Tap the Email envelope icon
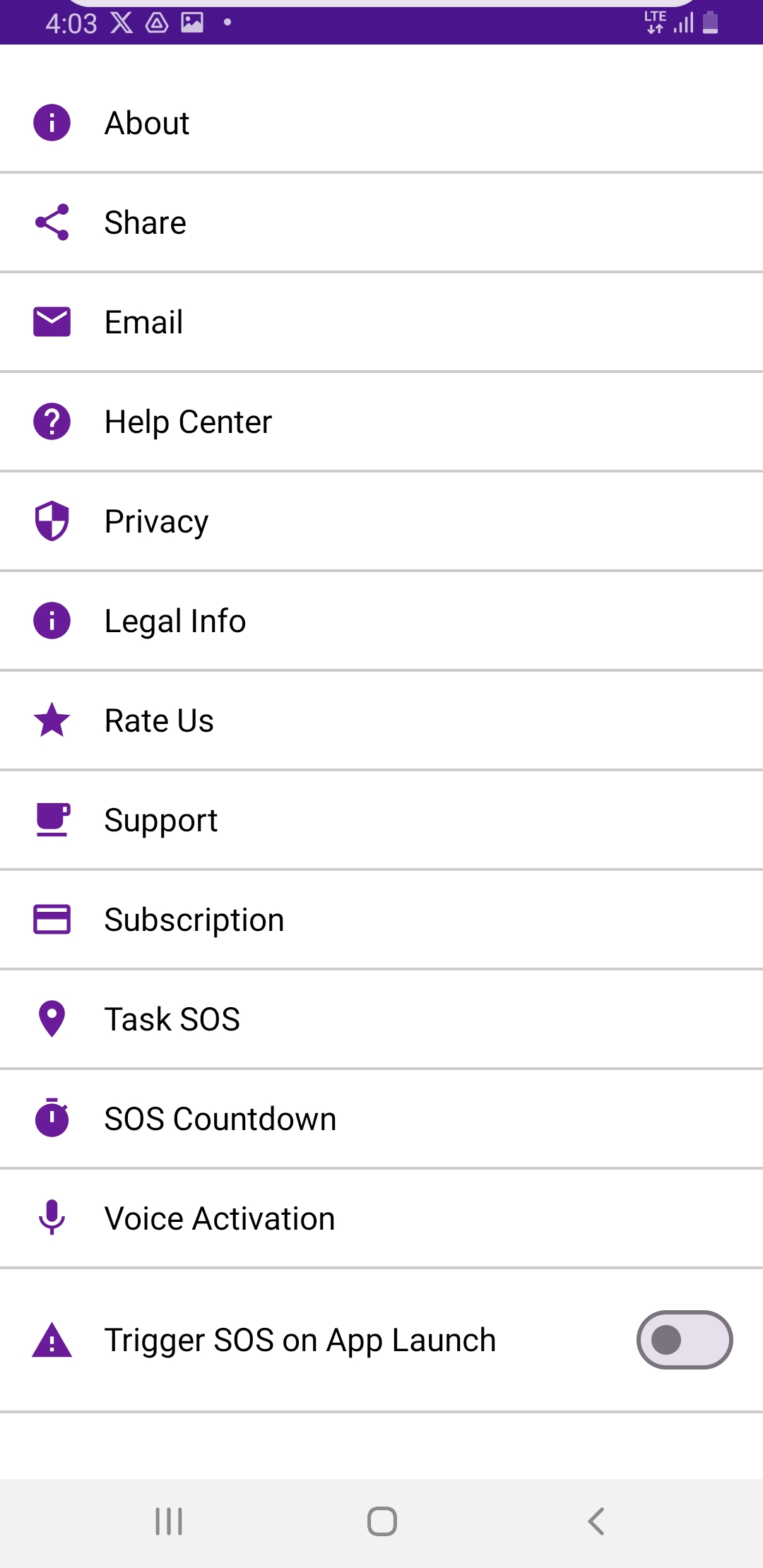The image size is (763, 1568). click(52, 322)
